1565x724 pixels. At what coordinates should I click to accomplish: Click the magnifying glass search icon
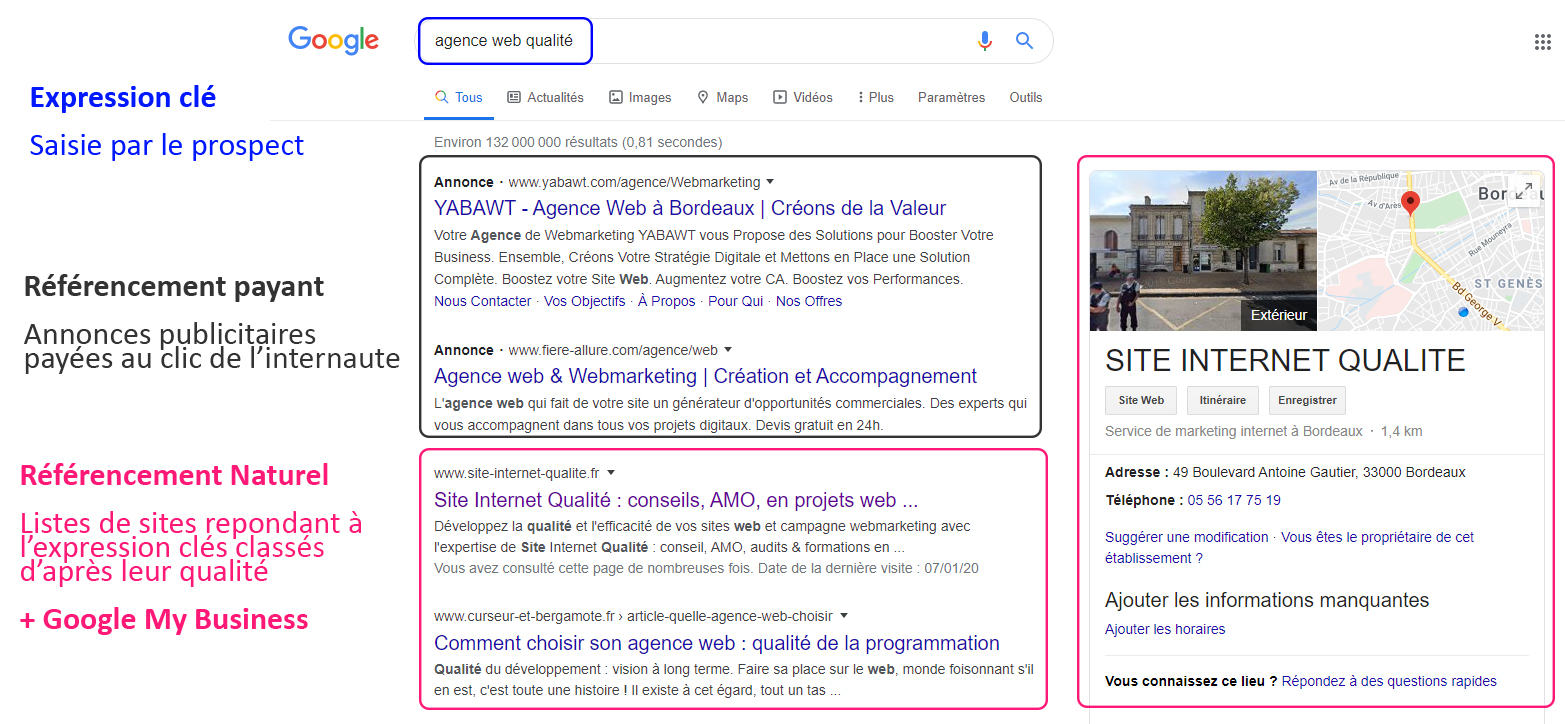coord(1024,41)
